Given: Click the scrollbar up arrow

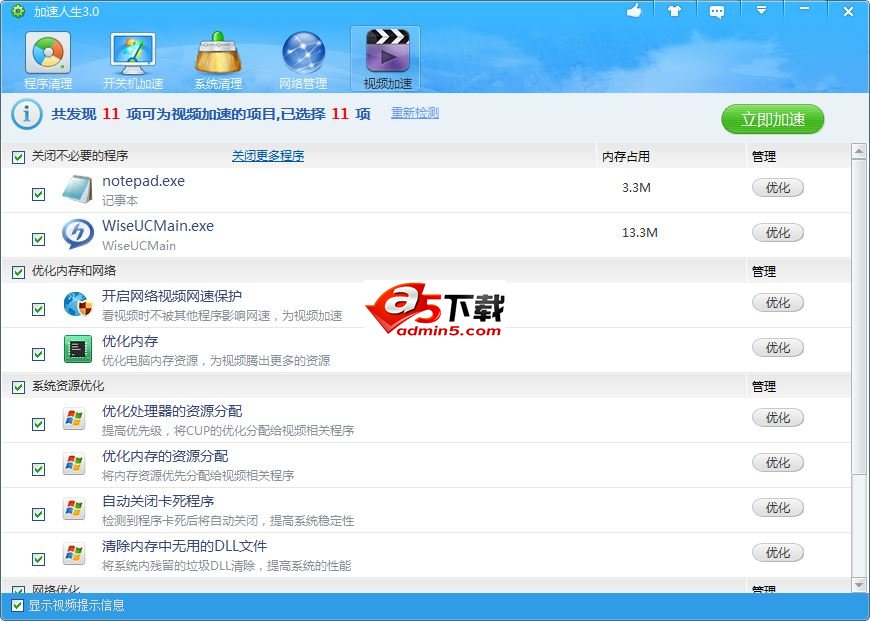Looking at the screenshot, I should tap(859, 150).
